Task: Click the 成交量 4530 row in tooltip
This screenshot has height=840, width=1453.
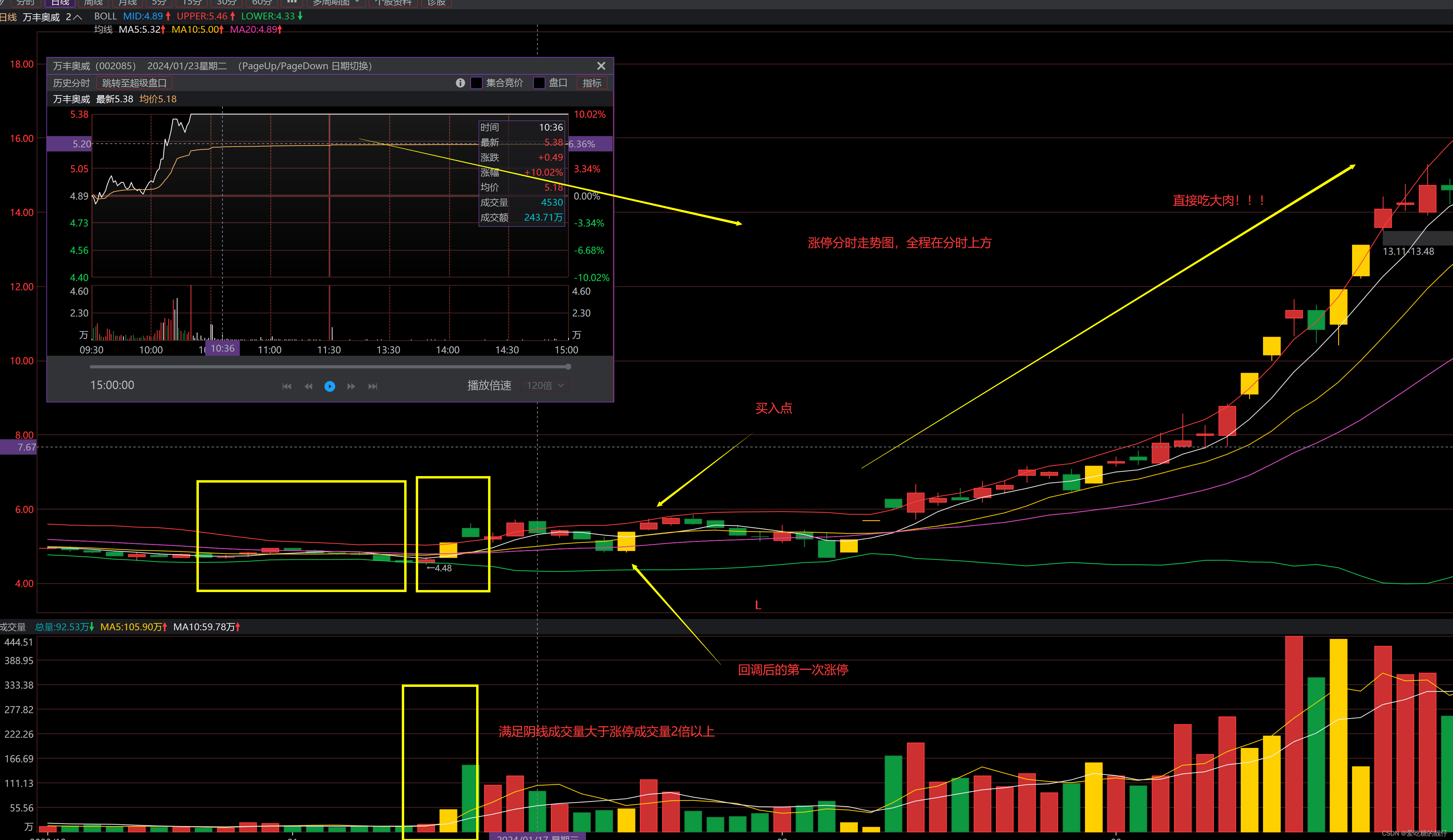Action: click(521, 202)
